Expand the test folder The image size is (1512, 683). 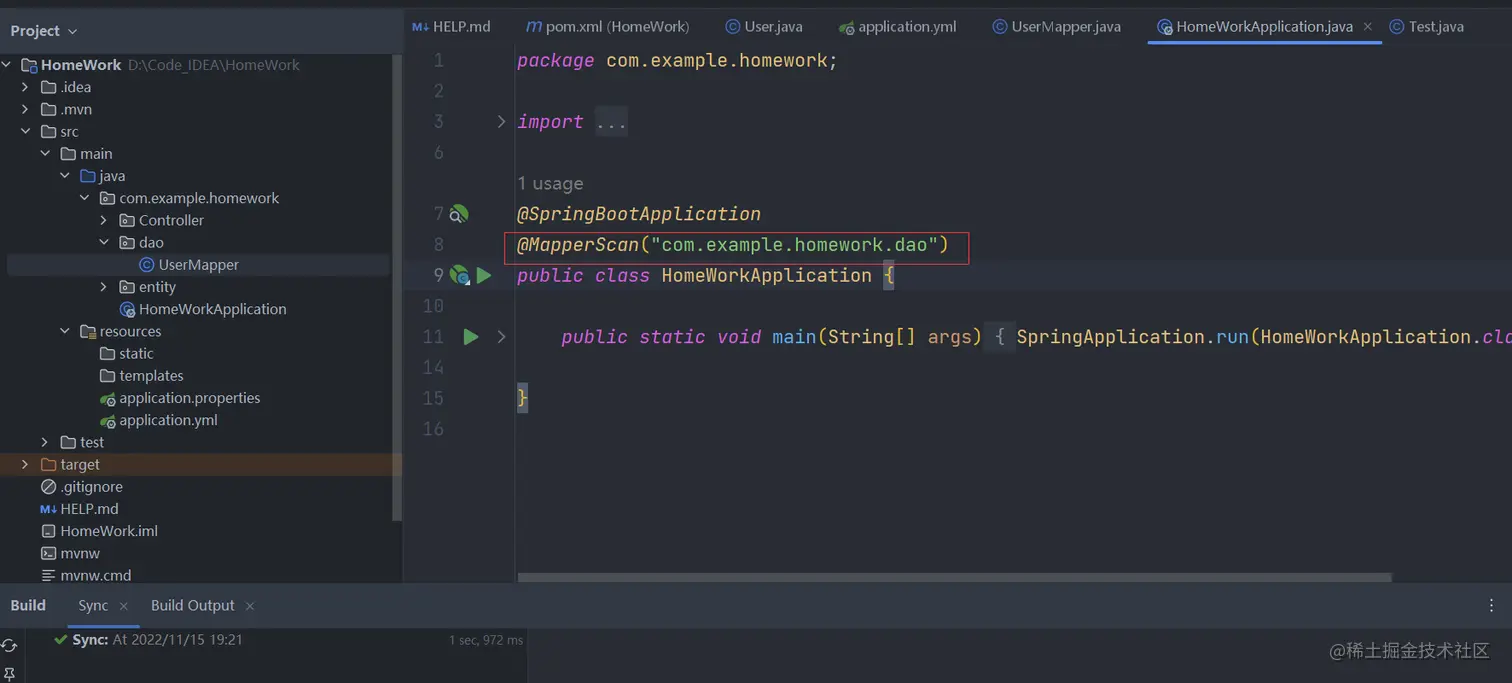(x=45, y=442)
